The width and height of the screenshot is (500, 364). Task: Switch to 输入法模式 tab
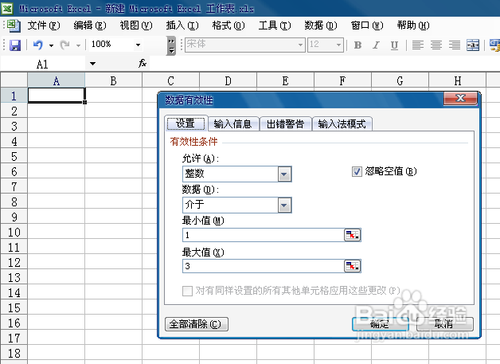coord(342,124)
